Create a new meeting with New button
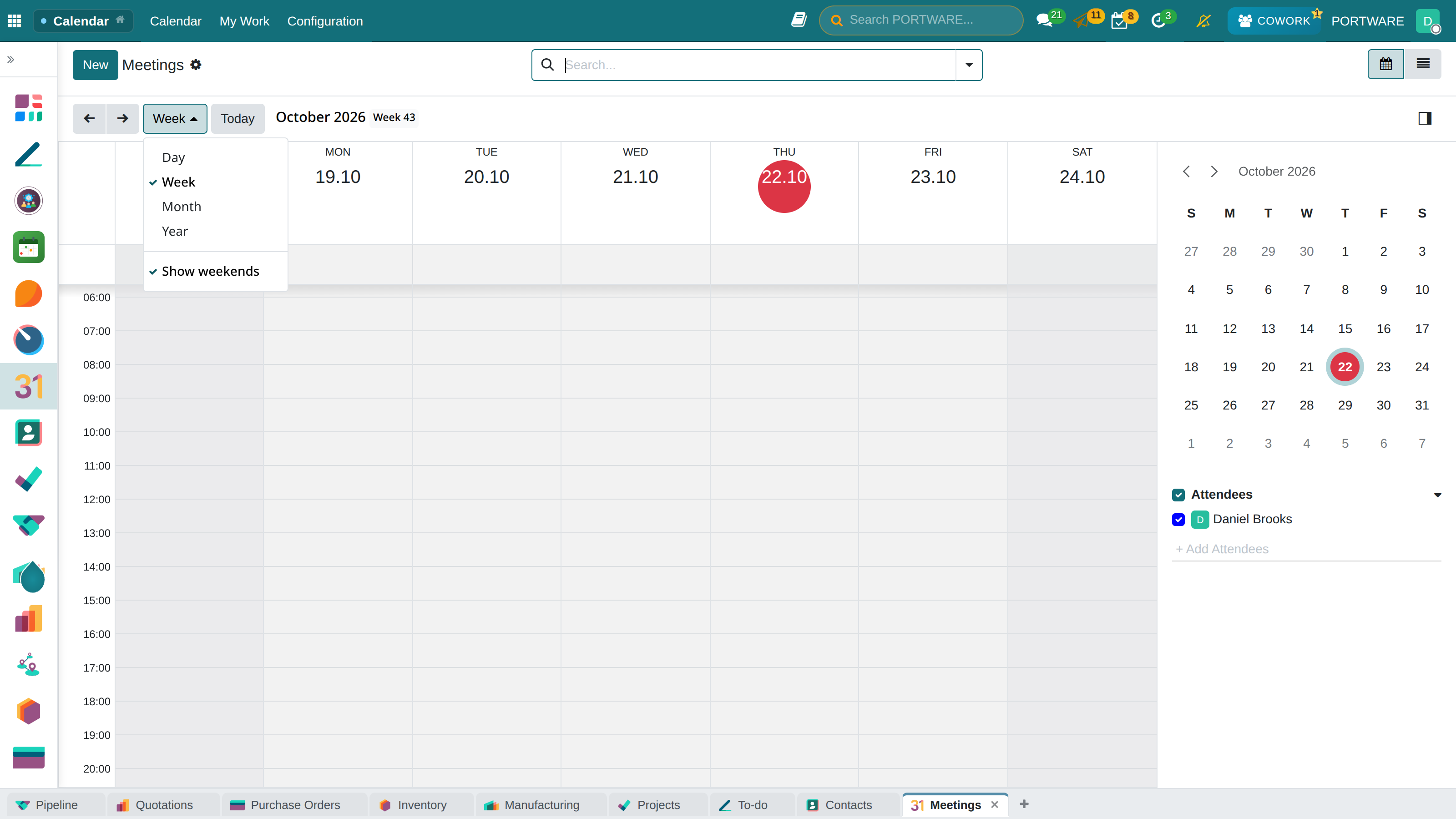Viewport: 1456px width, 819px height. [95, 65]
